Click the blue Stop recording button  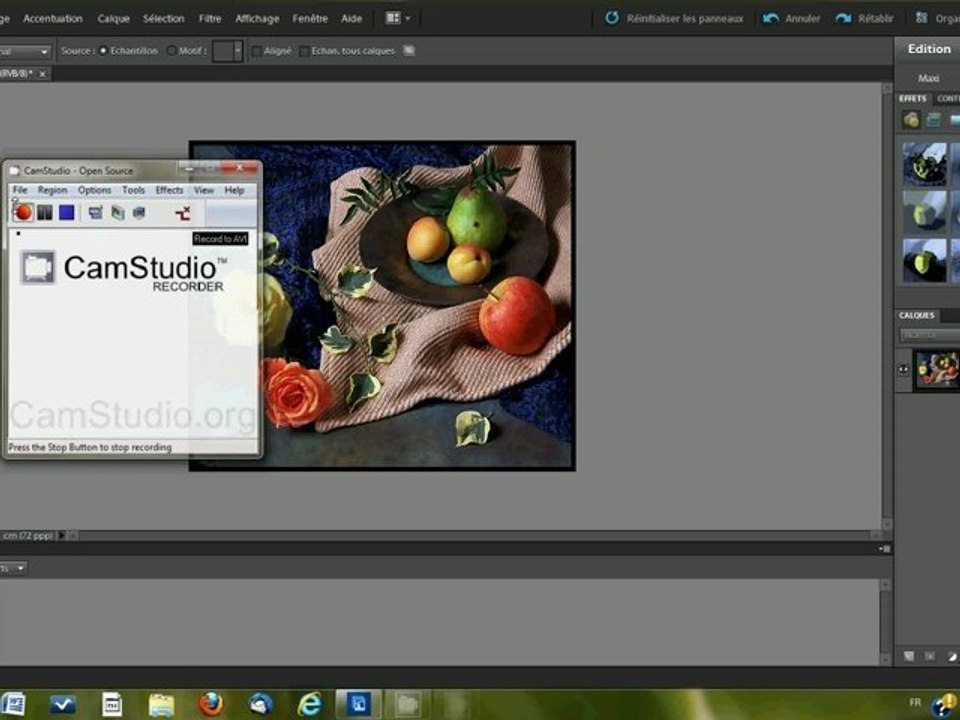pyautogui.click(x=66, y=212)
